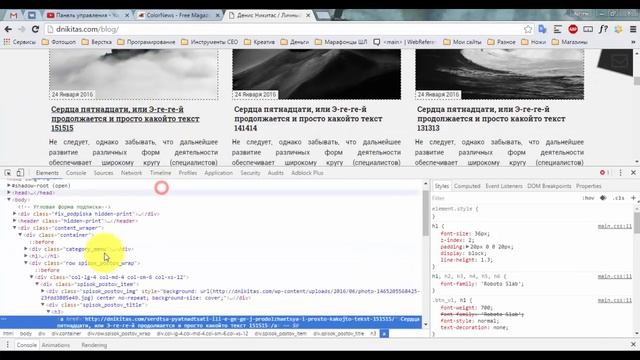Switch to the Computed styles pane
The height and width of the screenshot is (360, 640).
coord(467,186)
